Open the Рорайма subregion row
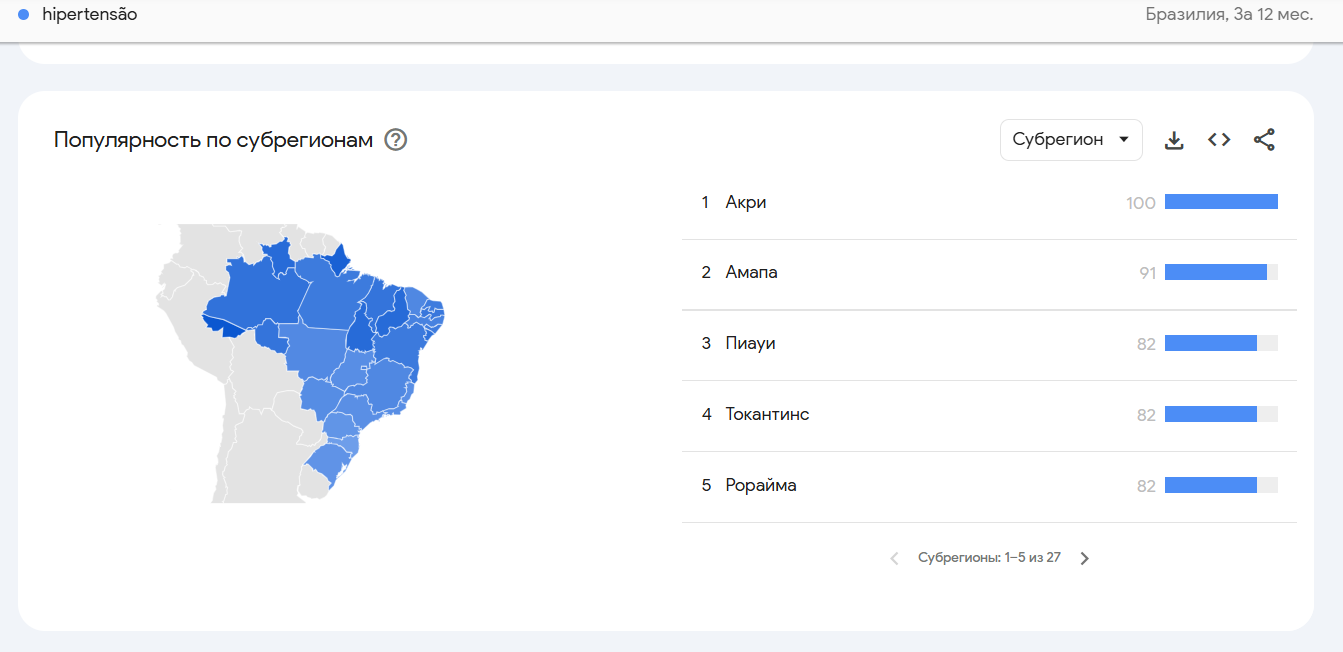 pos(989,486)
